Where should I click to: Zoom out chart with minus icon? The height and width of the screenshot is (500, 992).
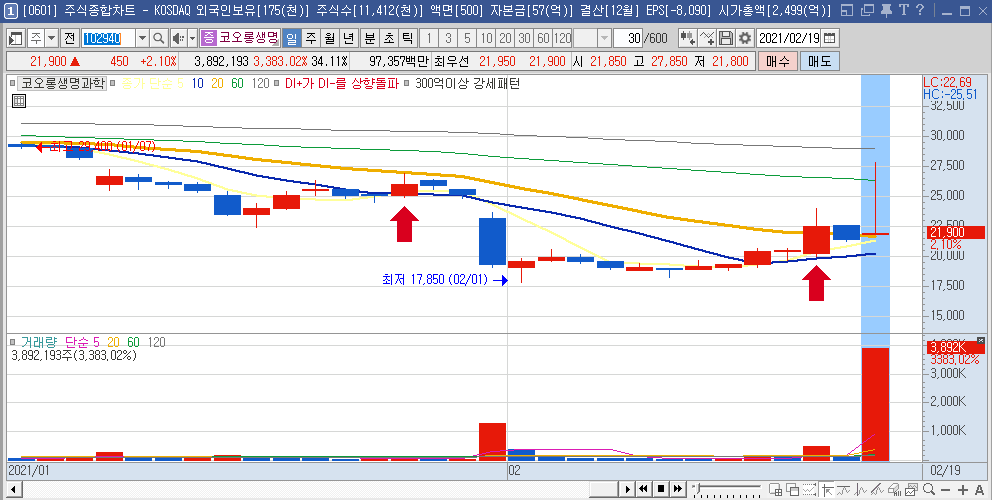pos(945,490)
